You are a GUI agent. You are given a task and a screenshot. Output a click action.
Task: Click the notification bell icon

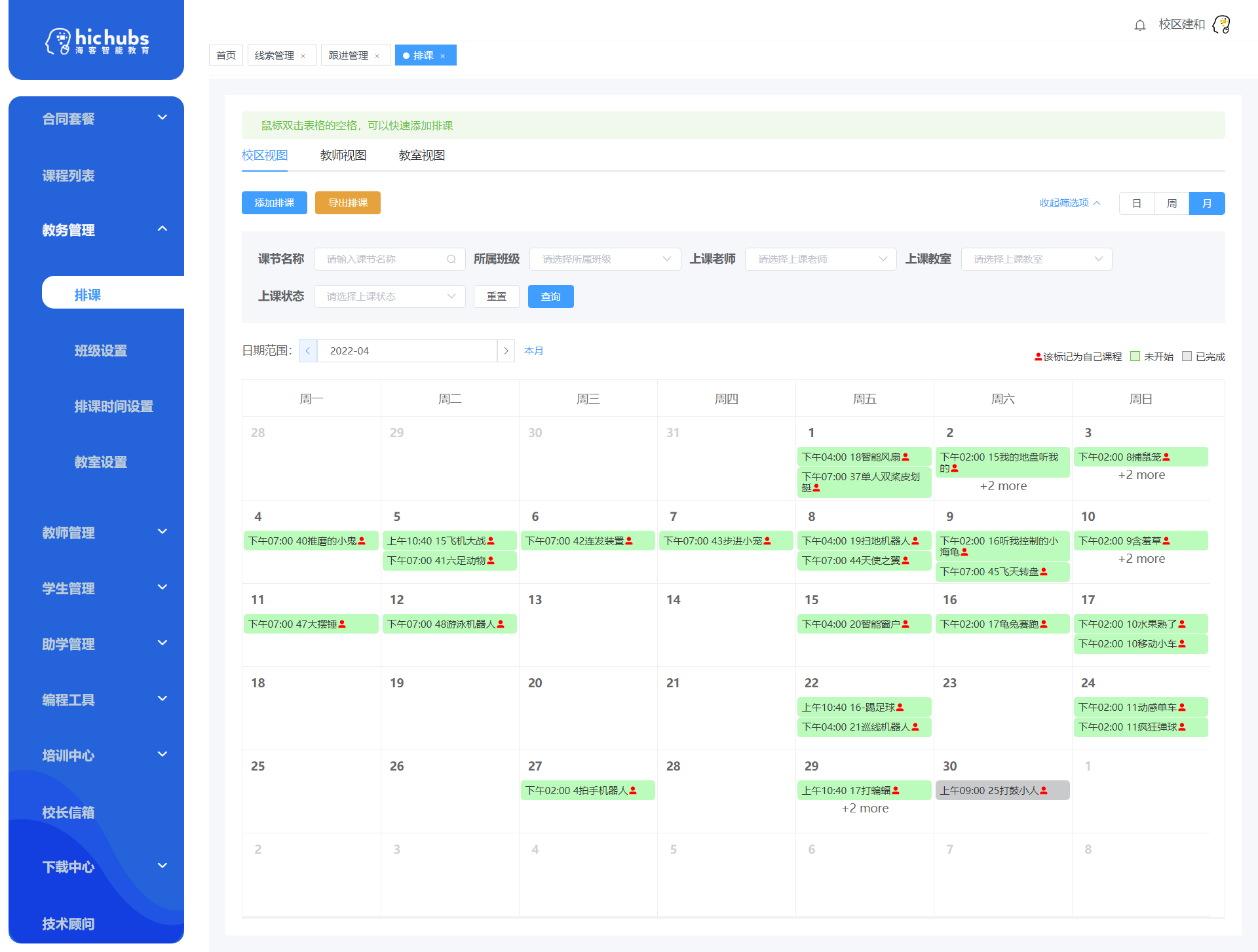click(x=1140, y=25)
